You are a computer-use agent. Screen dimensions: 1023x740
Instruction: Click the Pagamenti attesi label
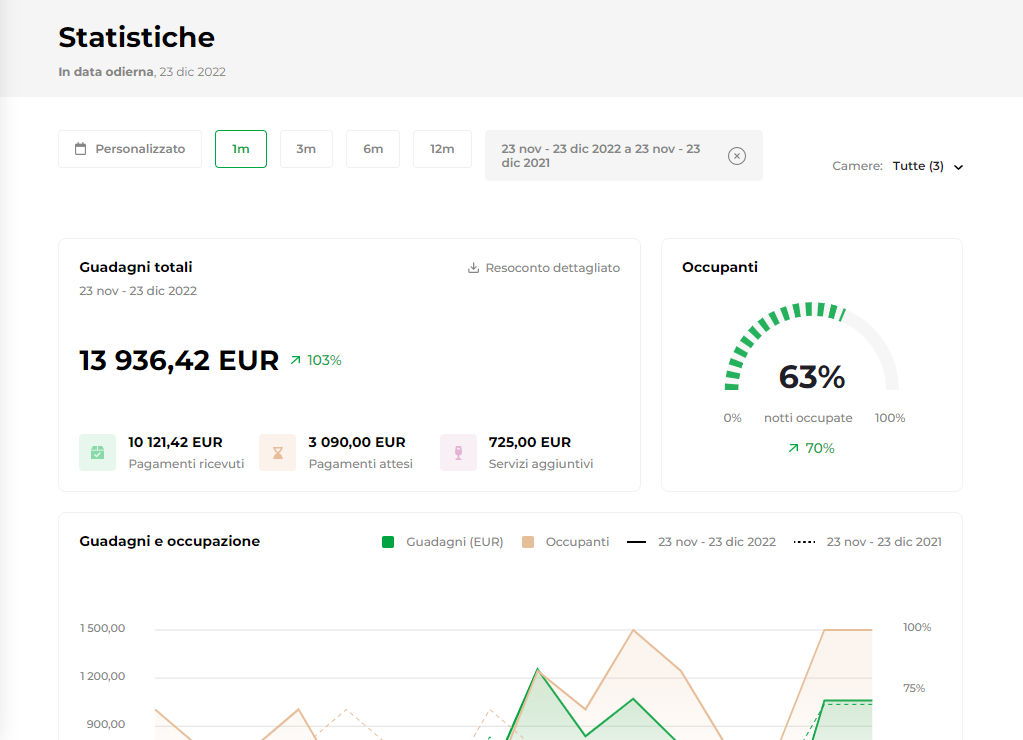[x=360, y=463]
